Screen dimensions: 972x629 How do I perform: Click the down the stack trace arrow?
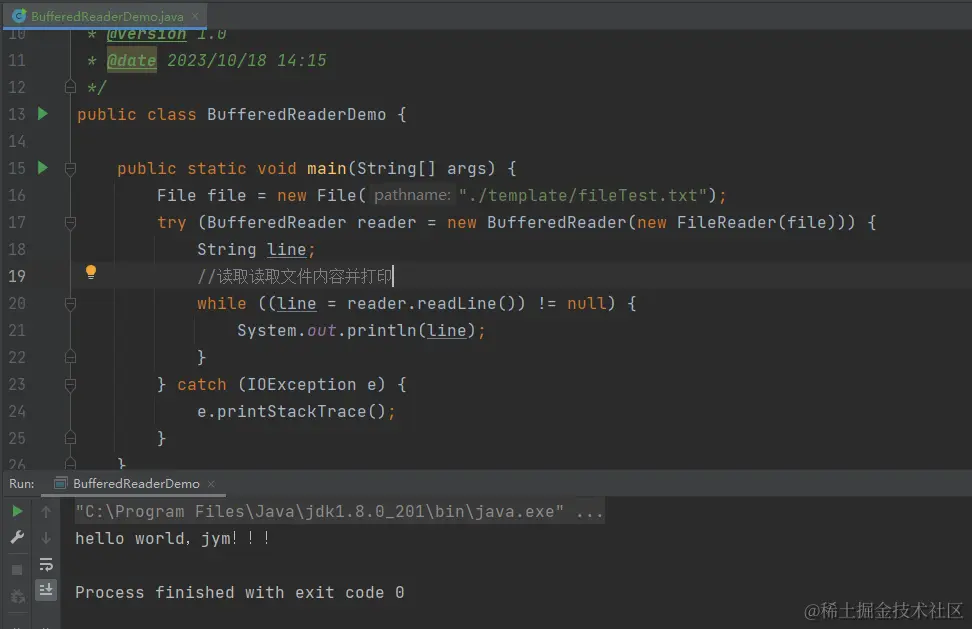[46, 538]
